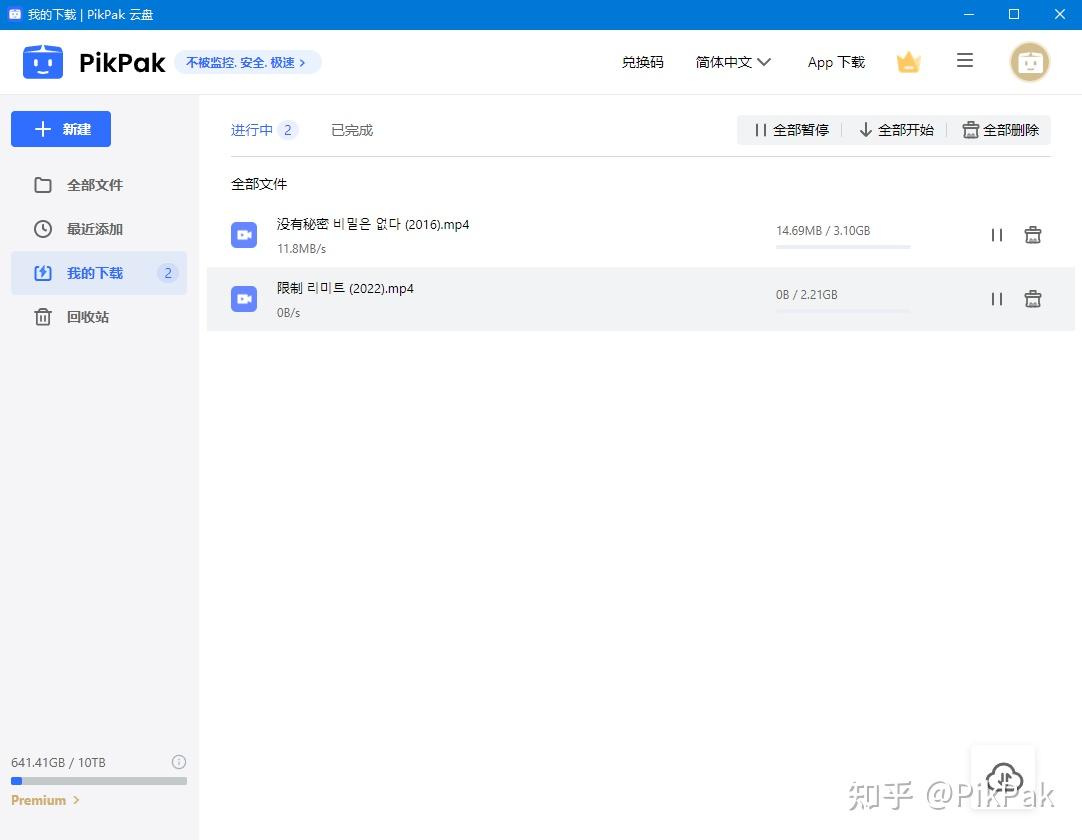Open the 简体中文 language dropdown
1082x840 pixels.
tap(733, 61)
